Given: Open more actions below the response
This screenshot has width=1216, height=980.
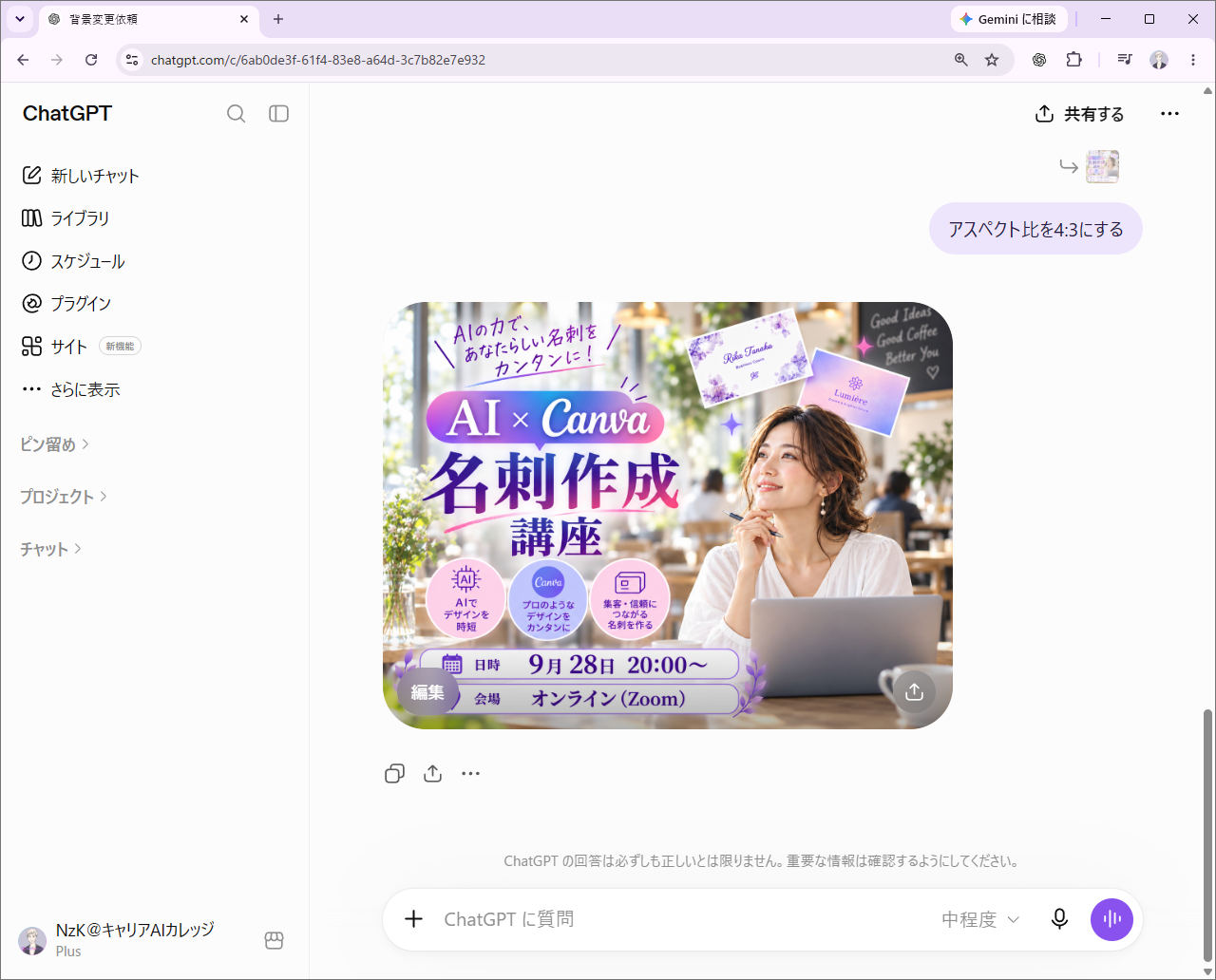Looking at the screenshot, I should pyautogui.click(x=471, y=774).
